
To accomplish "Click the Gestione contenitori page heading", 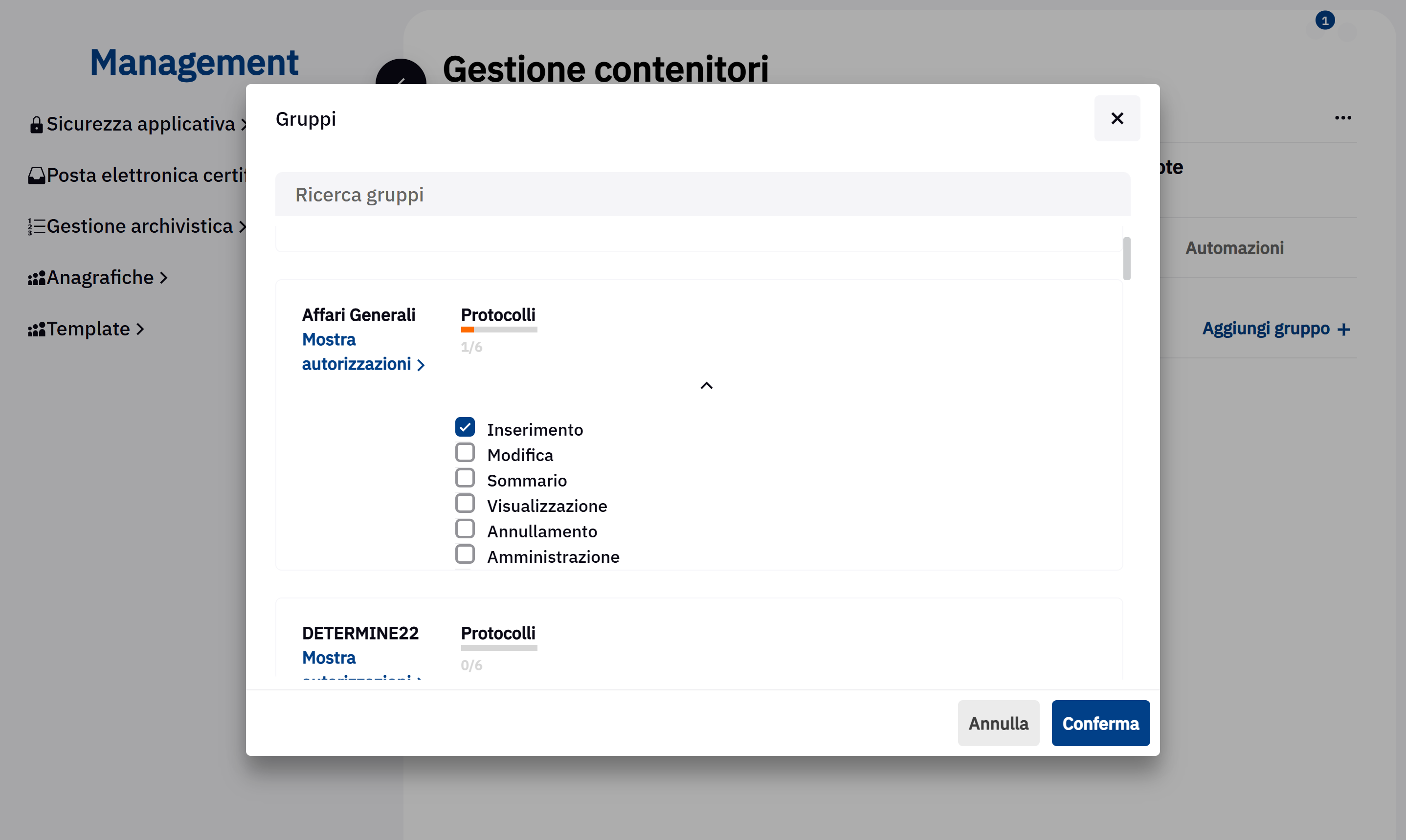I will 605,69.
